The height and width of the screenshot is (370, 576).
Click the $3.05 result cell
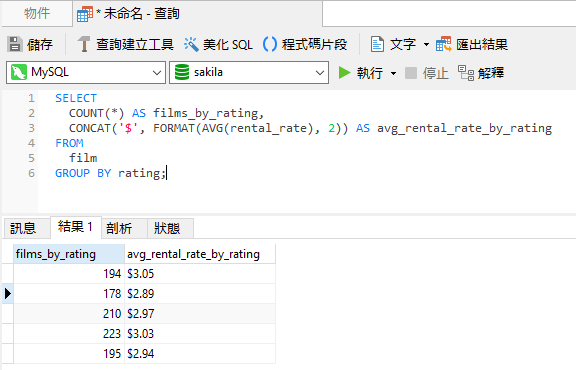tap(200, 274)
